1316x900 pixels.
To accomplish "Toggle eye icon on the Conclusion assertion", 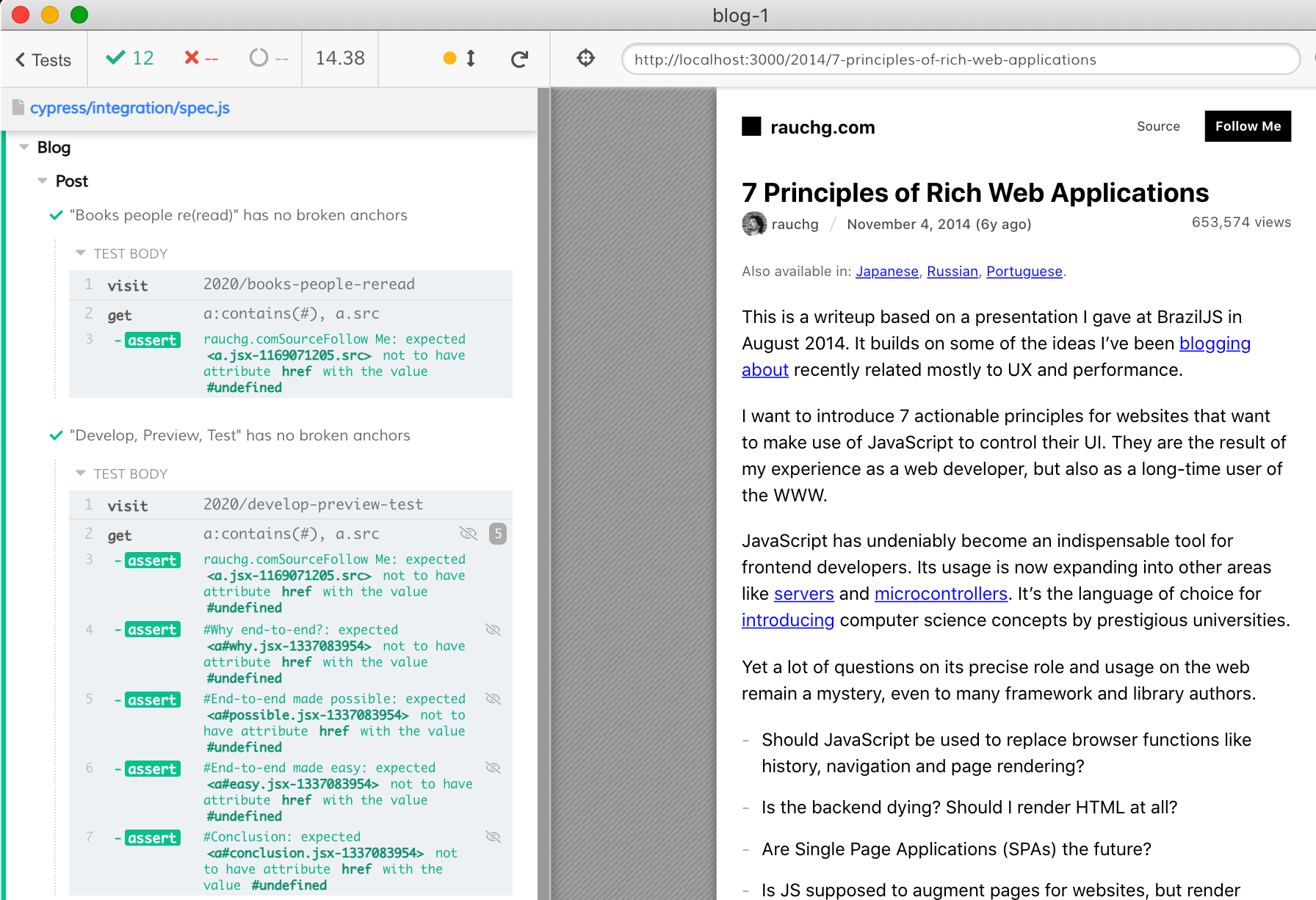I will pos(493,836).
